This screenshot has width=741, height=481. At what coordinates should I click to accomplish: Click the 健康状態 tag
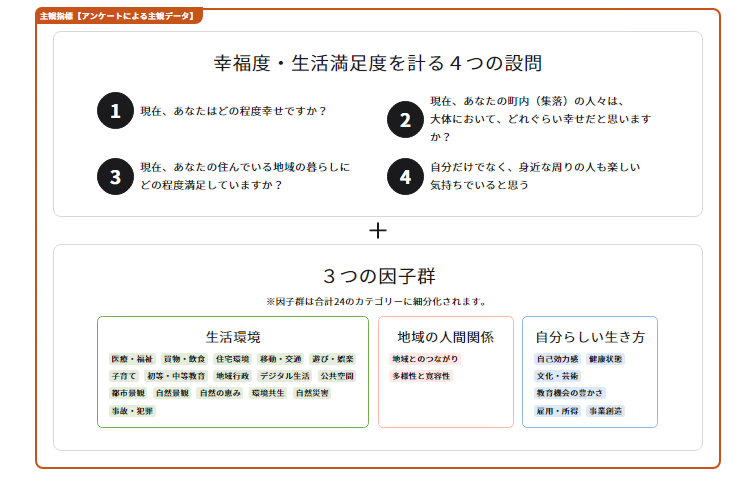coord(605,358)
